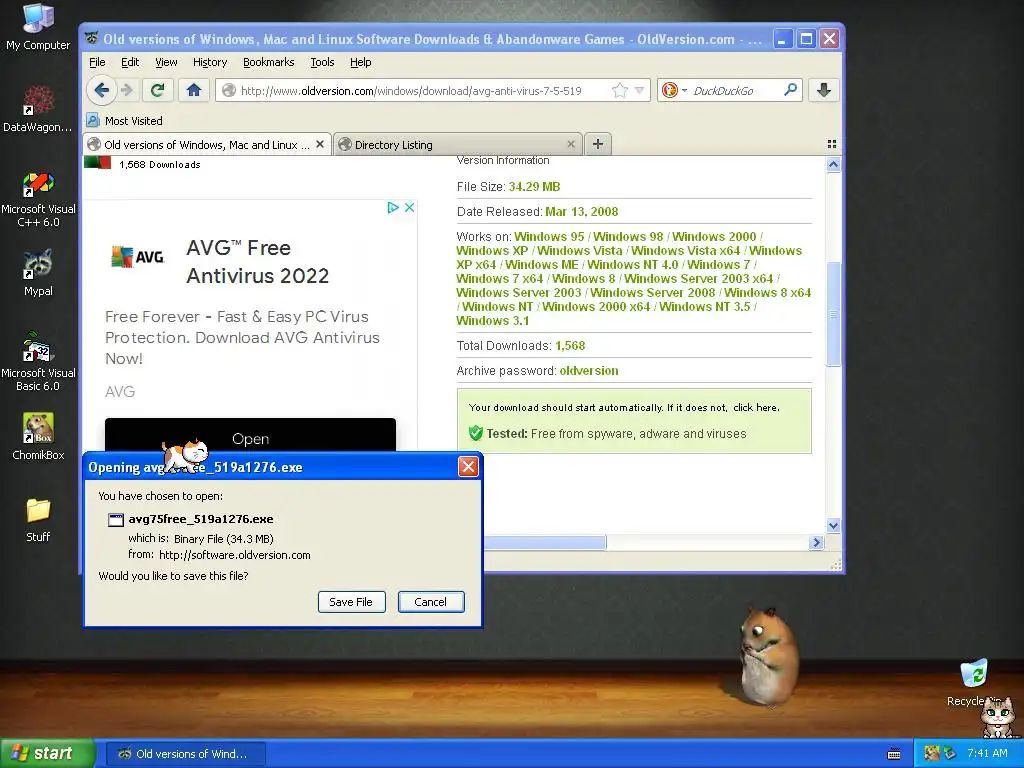Open the Bookmarks menu
This screenshot has width=1024, height=768.
[x=268, y=62]
